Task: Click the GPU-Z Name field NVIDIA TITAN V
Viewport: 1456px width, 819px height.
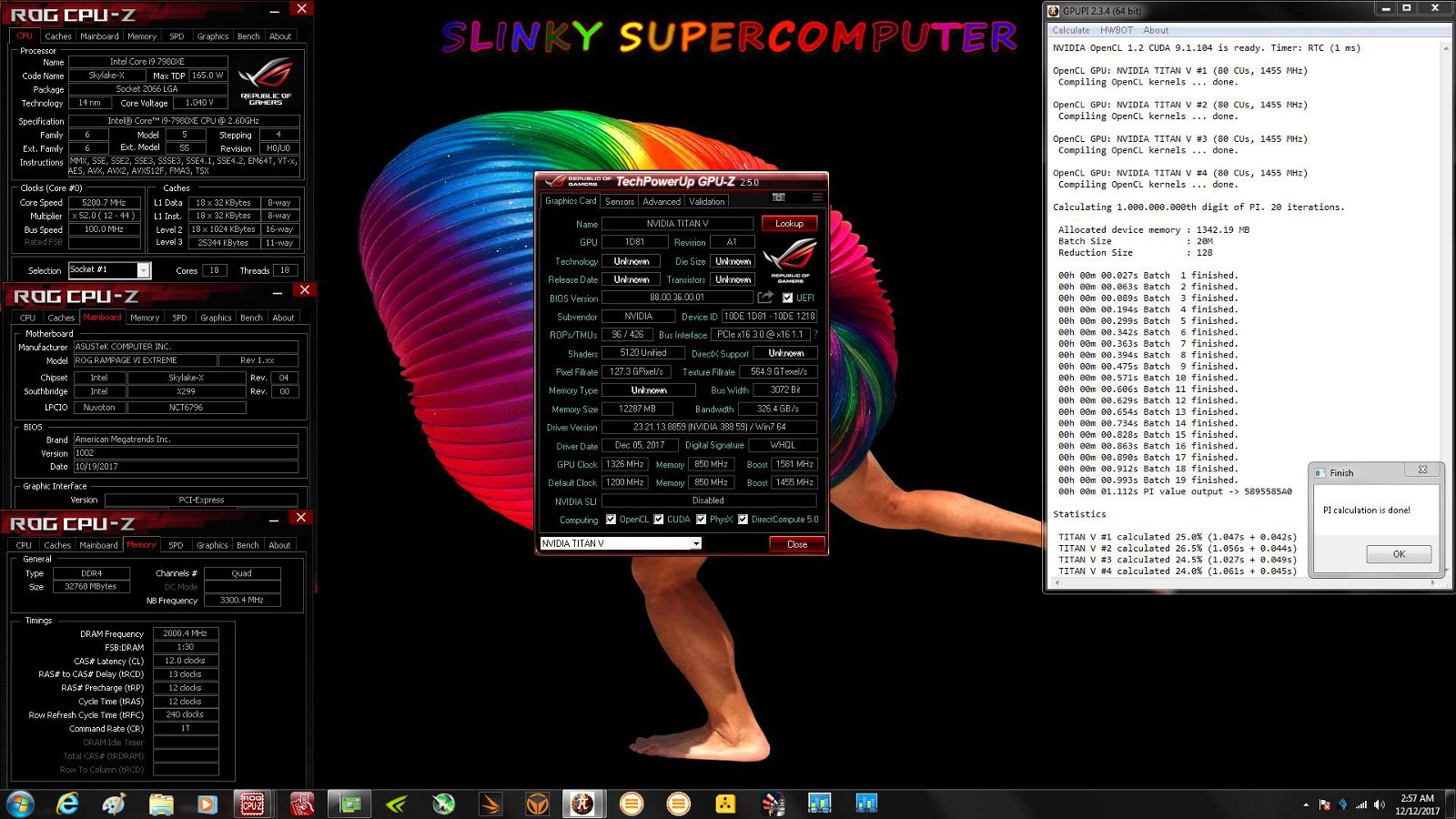Action: (x=677, y=223)
